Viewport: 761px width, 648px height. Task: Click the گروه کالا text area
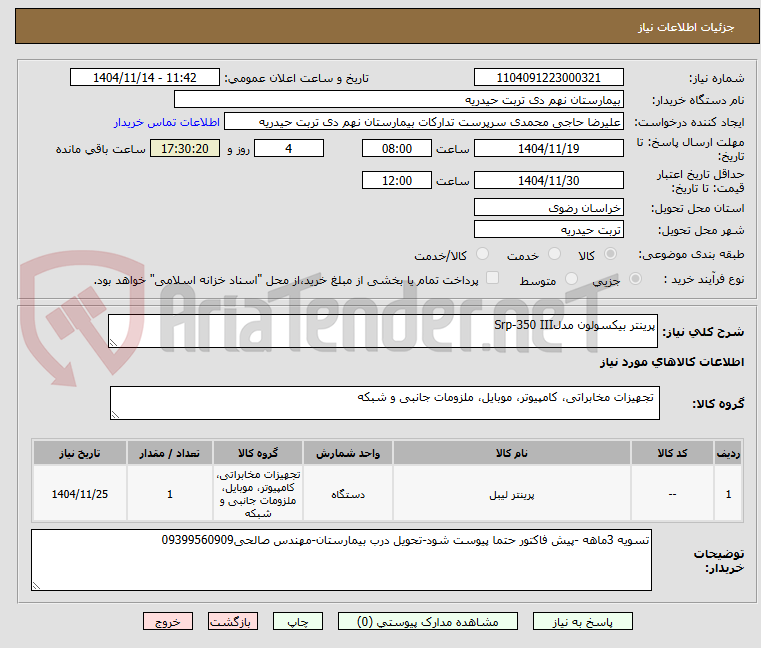point(384,403)
